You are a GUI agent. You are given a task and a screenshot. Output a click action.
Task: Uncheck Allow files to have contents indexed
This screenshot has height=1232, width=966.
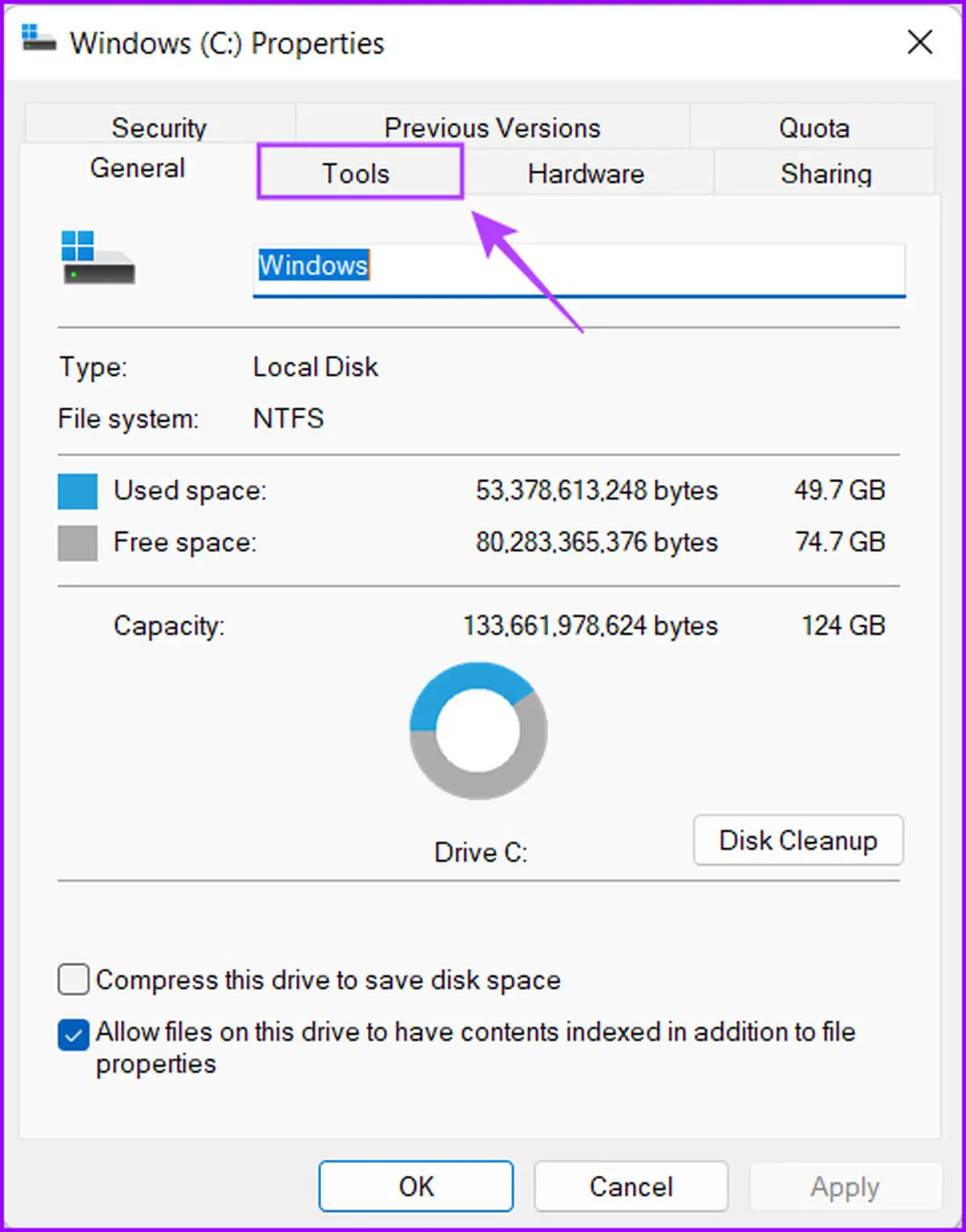pos(73,1035)
